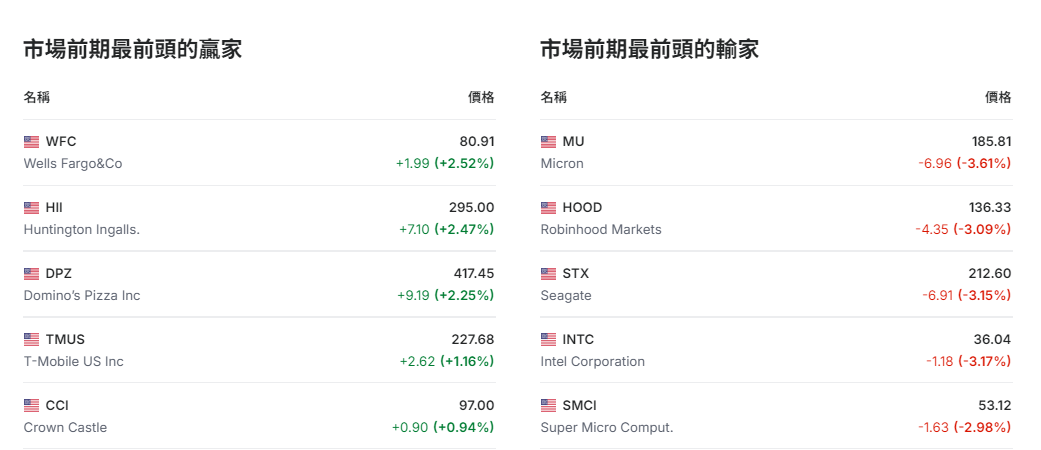1041x450 pixels.
Task: Select the Domino's Pizza Inc company name
Action: (82, 296)
